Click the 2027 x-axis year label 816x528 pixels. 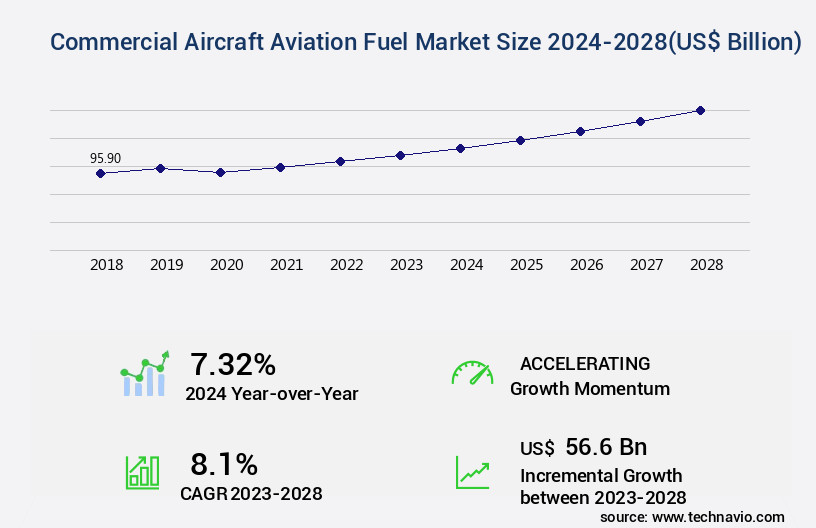[x=646, y=265]
